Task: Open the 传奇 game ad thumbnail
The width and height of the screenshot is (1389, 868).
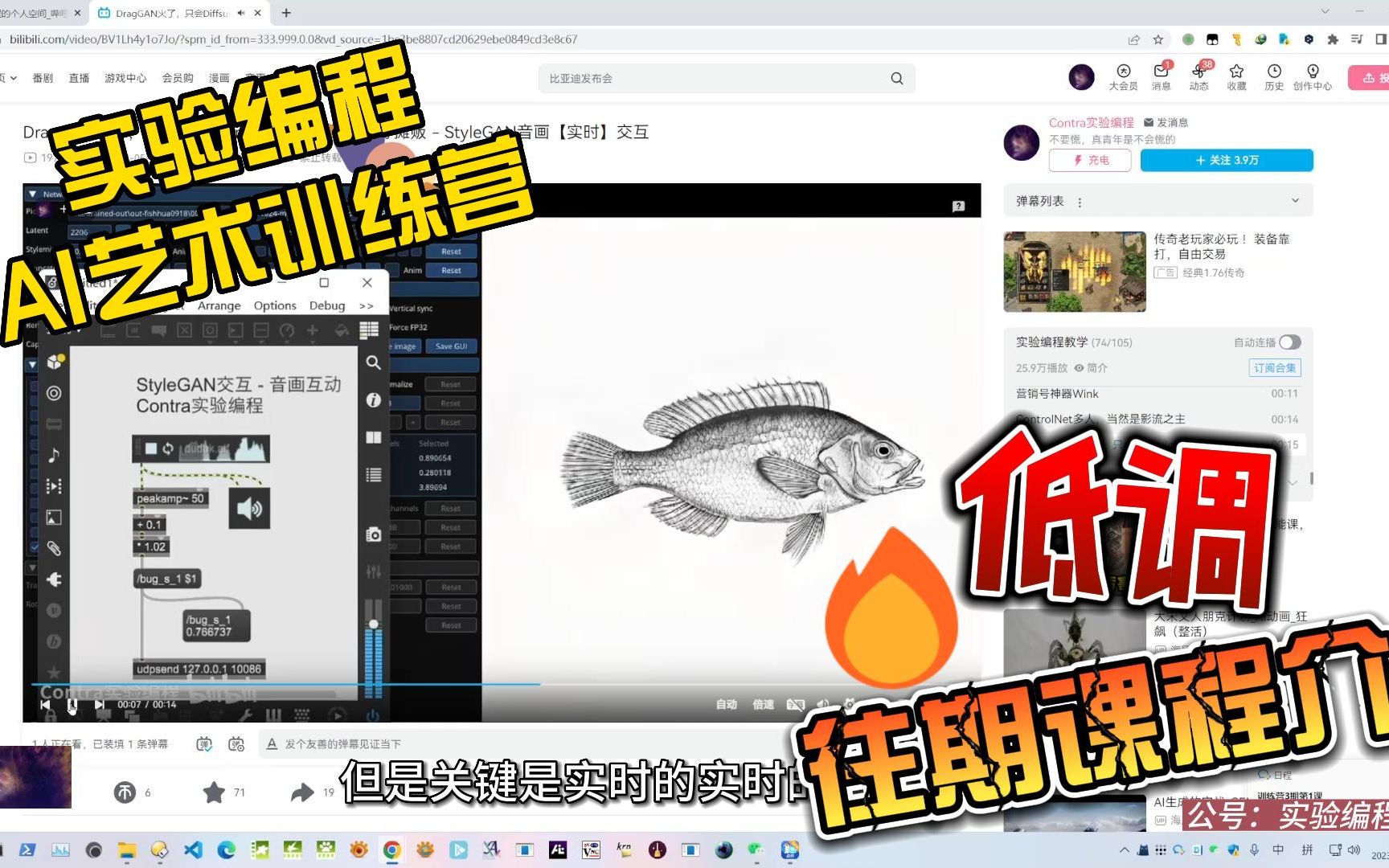Action: tap(1075, 272)
